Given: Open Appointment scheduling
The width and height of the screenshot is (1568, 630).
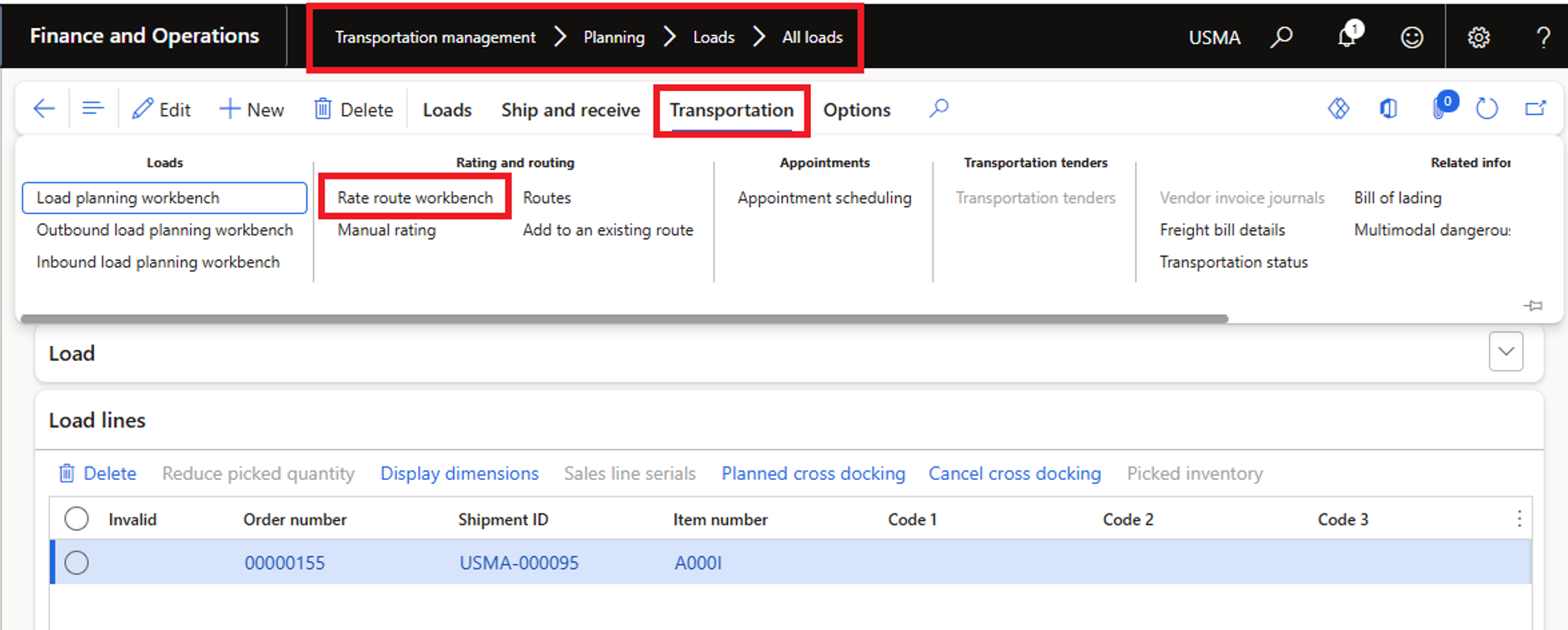Looking at the screenshot, I should pyautogui.click(x=824, y=197).
